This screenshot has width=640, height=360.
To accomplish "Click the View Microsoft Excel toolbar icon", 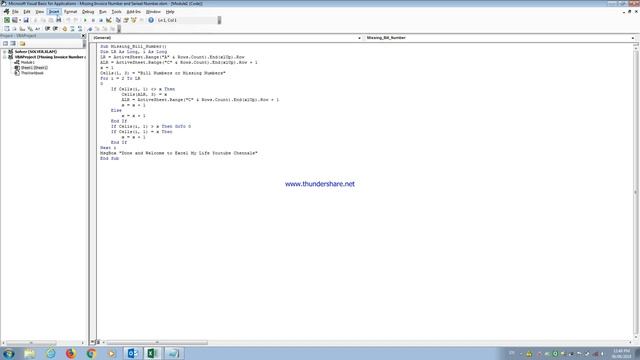I will (7, 20).
